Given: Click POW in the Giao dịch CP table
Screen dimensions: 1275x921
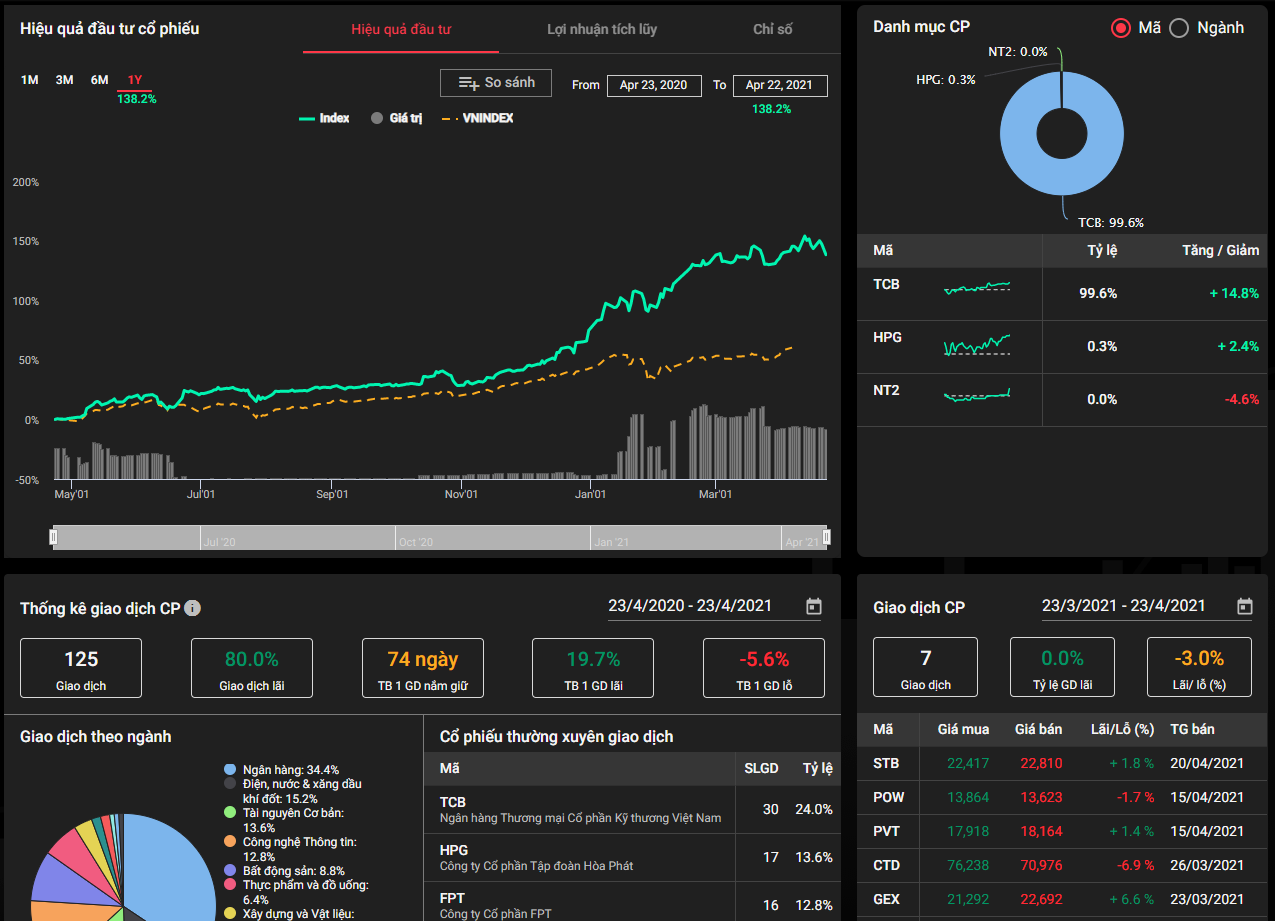Looking at the screenshot, I should [x=888, y=797].
